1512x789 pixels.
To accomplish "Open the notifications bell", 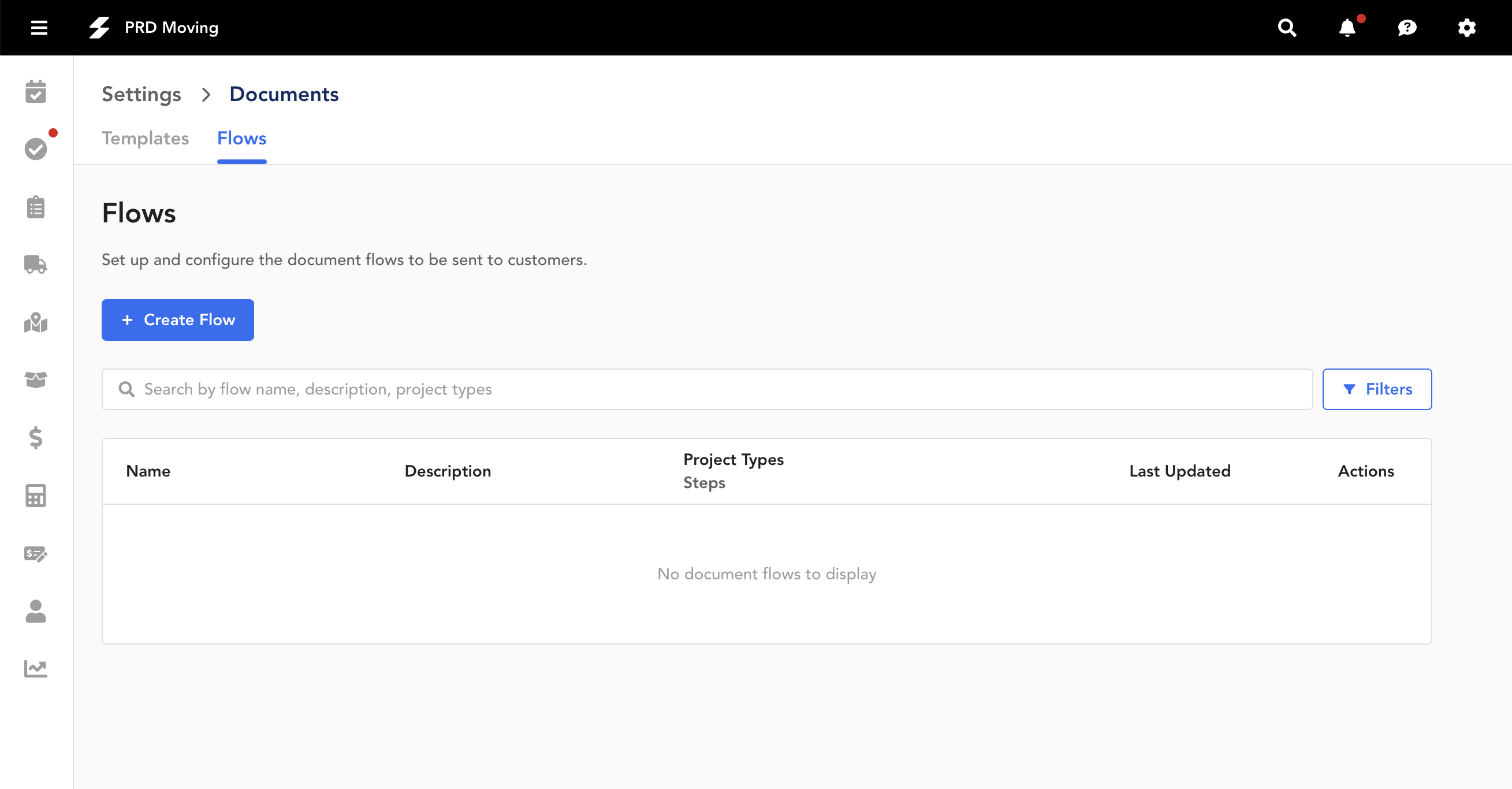I will point(1347,28).
